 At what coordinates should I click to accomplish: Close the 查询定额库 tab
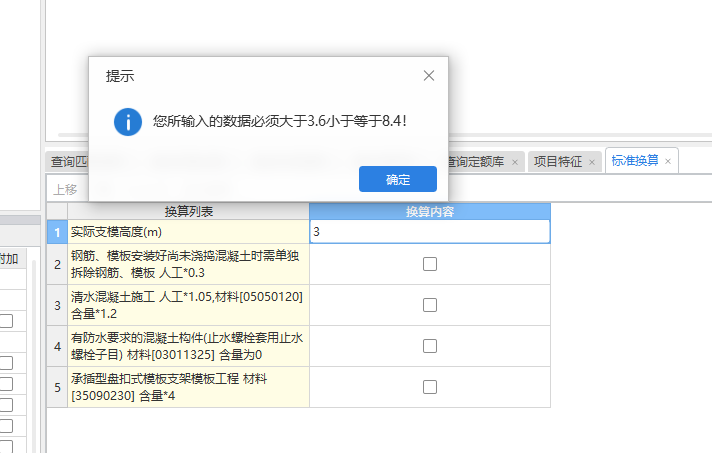[x=514, y=162]
